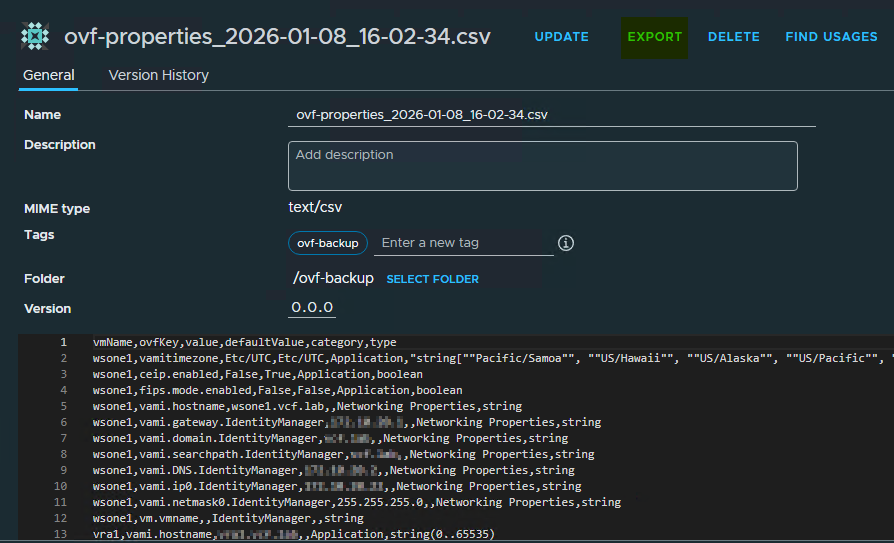Click the fips.mode.enabled line
This screenshot has height=543, width=894.
click(x=278, y=390)
